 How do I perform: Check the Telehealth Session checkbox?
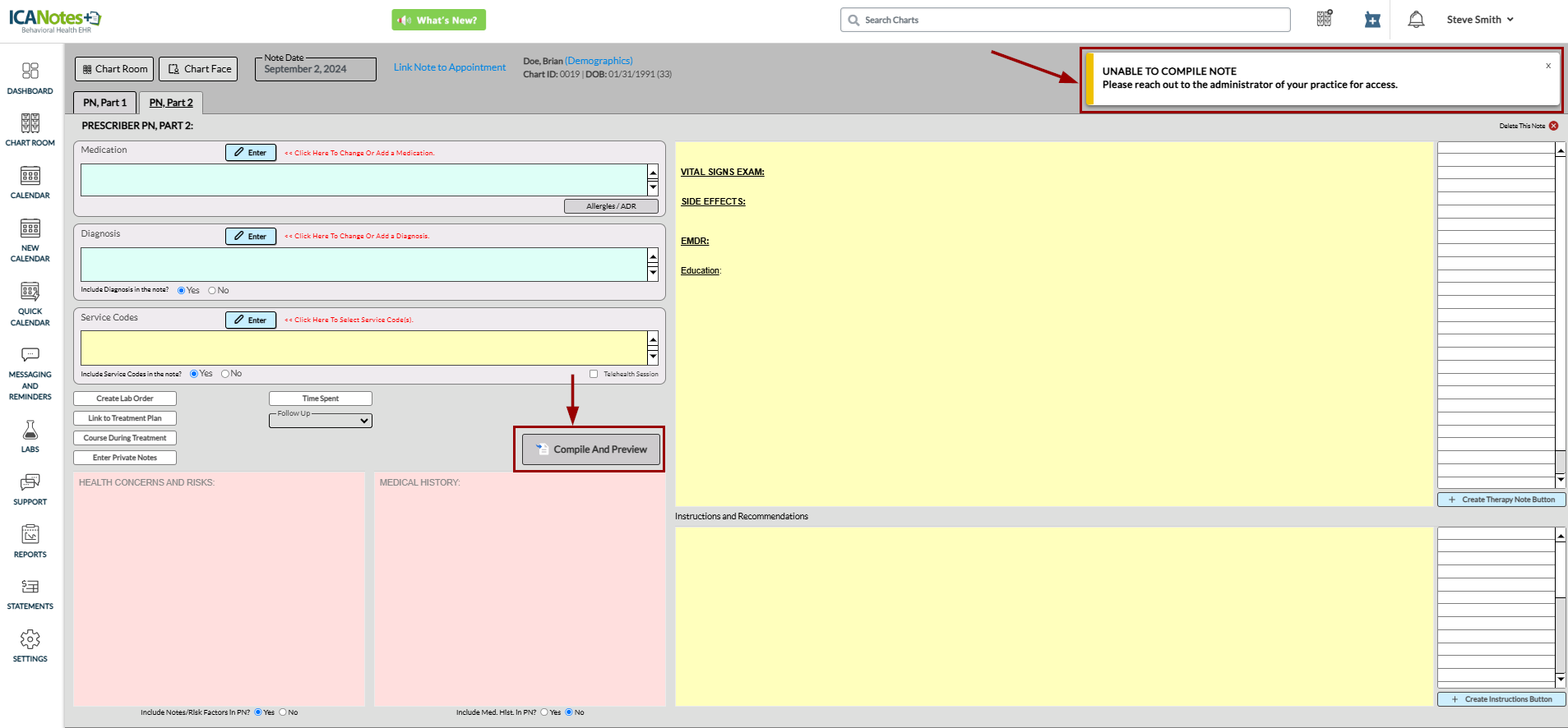594,374
